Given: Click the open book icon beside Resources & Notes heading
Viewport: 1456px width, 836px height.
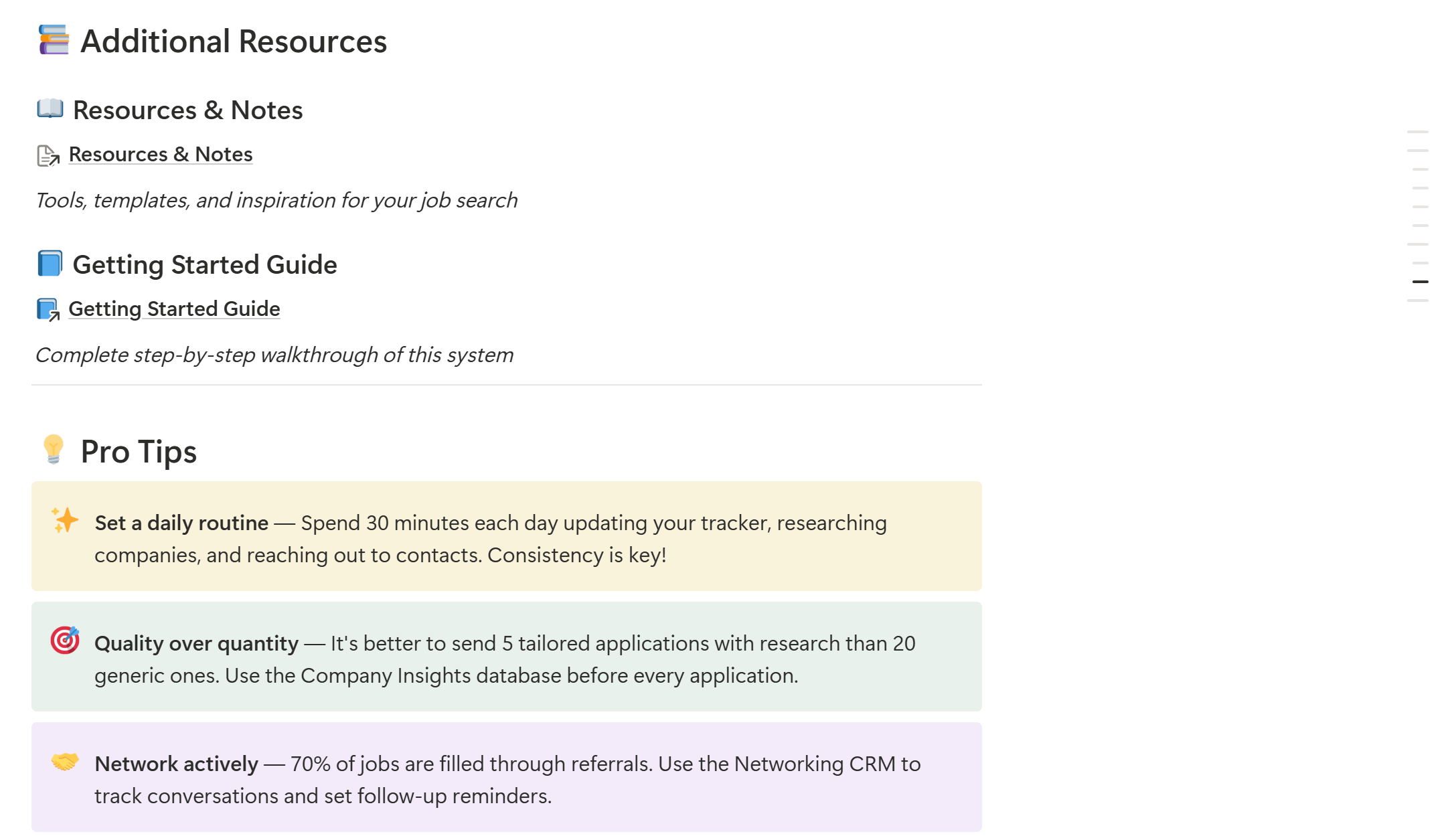Looking at the screenshot, I should tap(50, 108).
